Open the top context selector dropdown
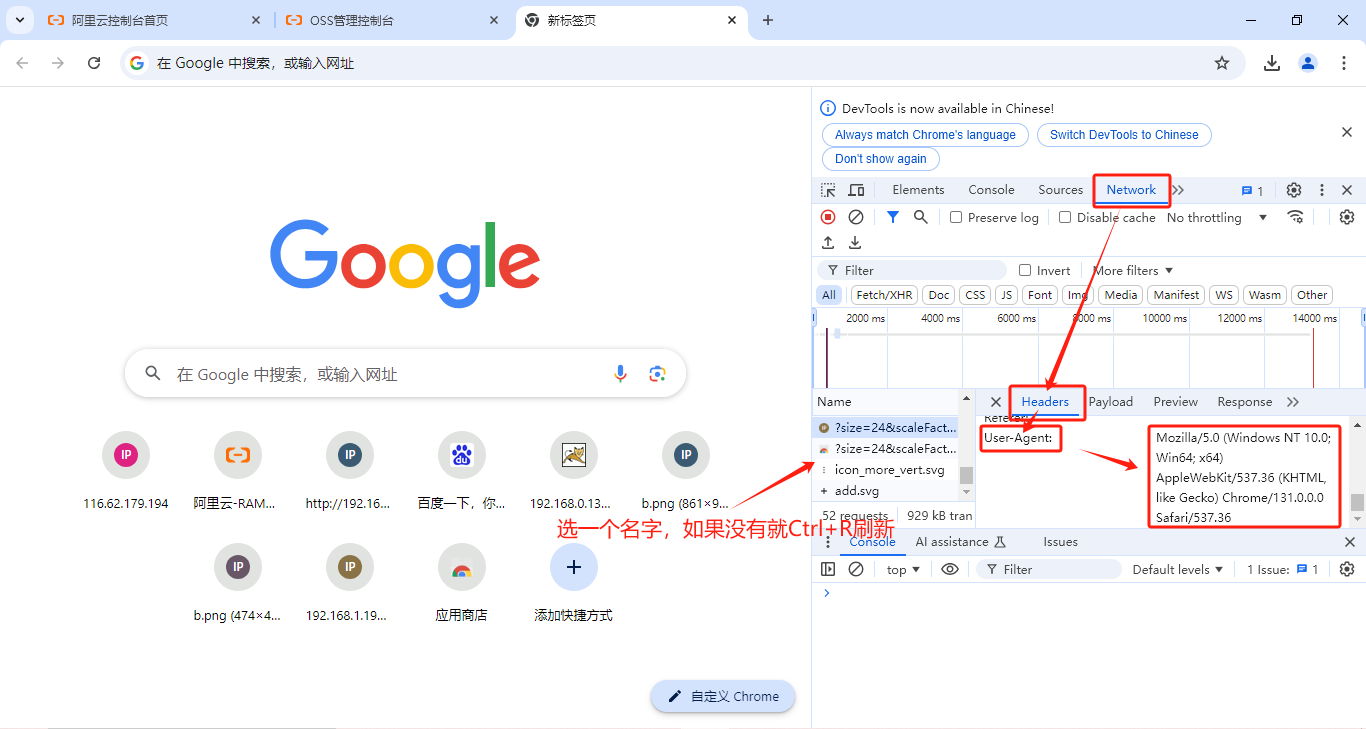This screenshot has width=1366, height=729. 903,569
